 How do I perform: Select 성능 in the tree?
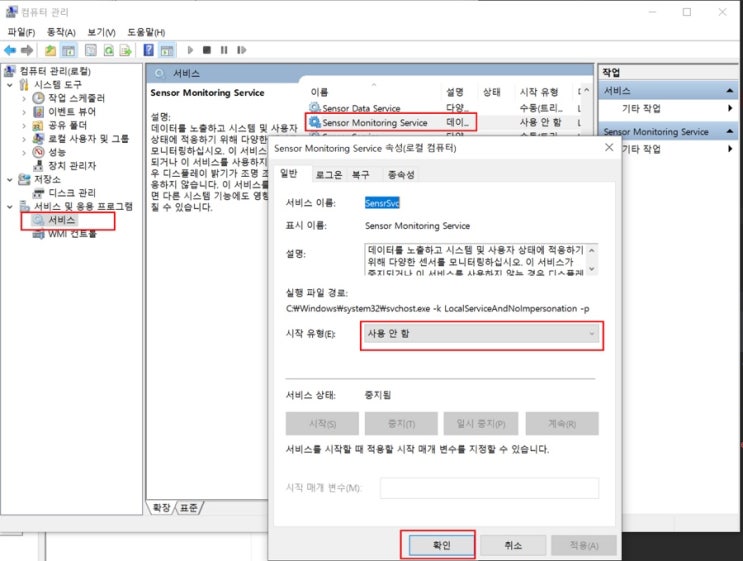[x=57, y=152]
